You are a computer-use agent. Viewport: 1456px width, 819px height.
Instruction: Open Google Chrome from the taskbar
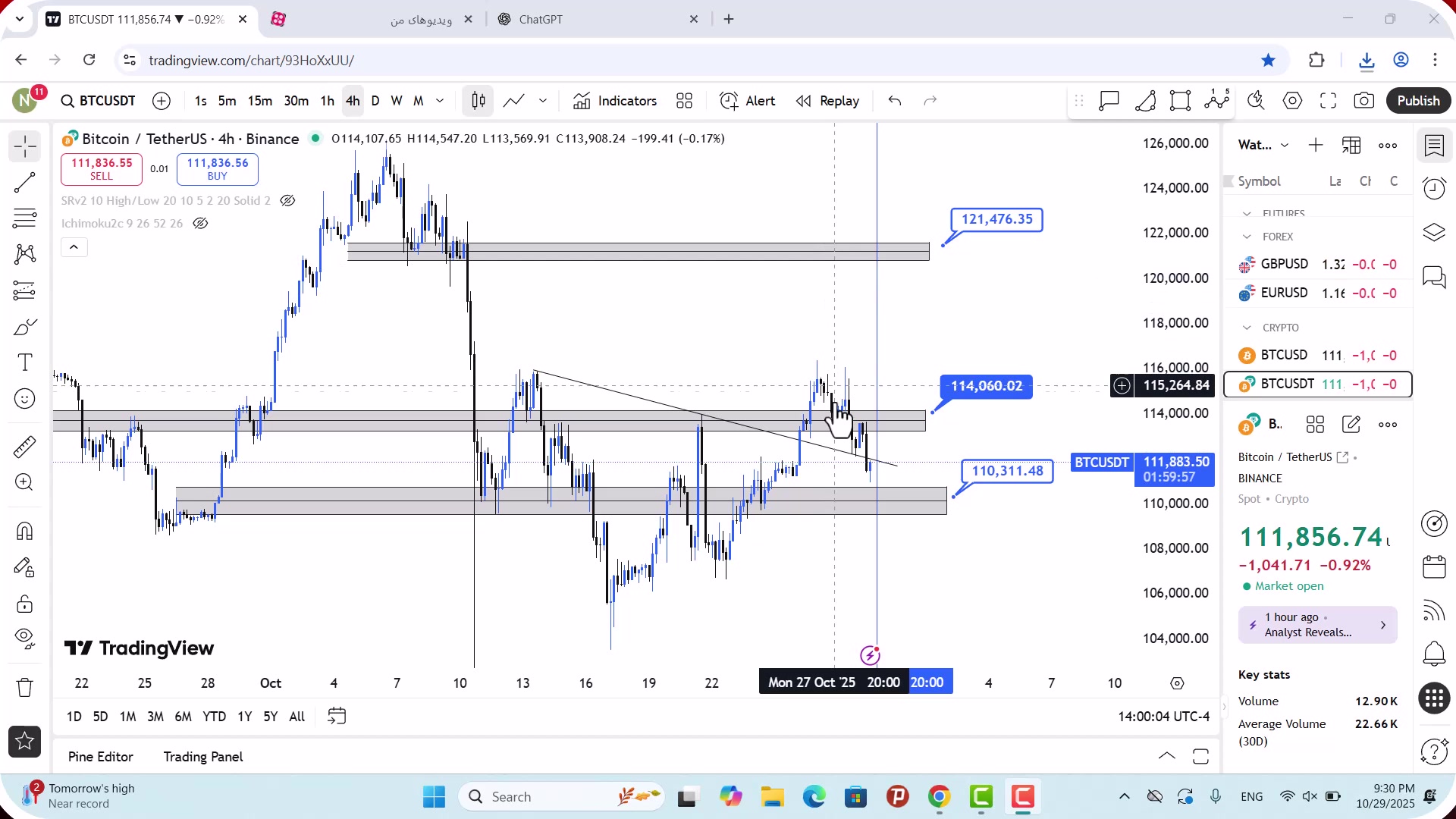[940, 797]
